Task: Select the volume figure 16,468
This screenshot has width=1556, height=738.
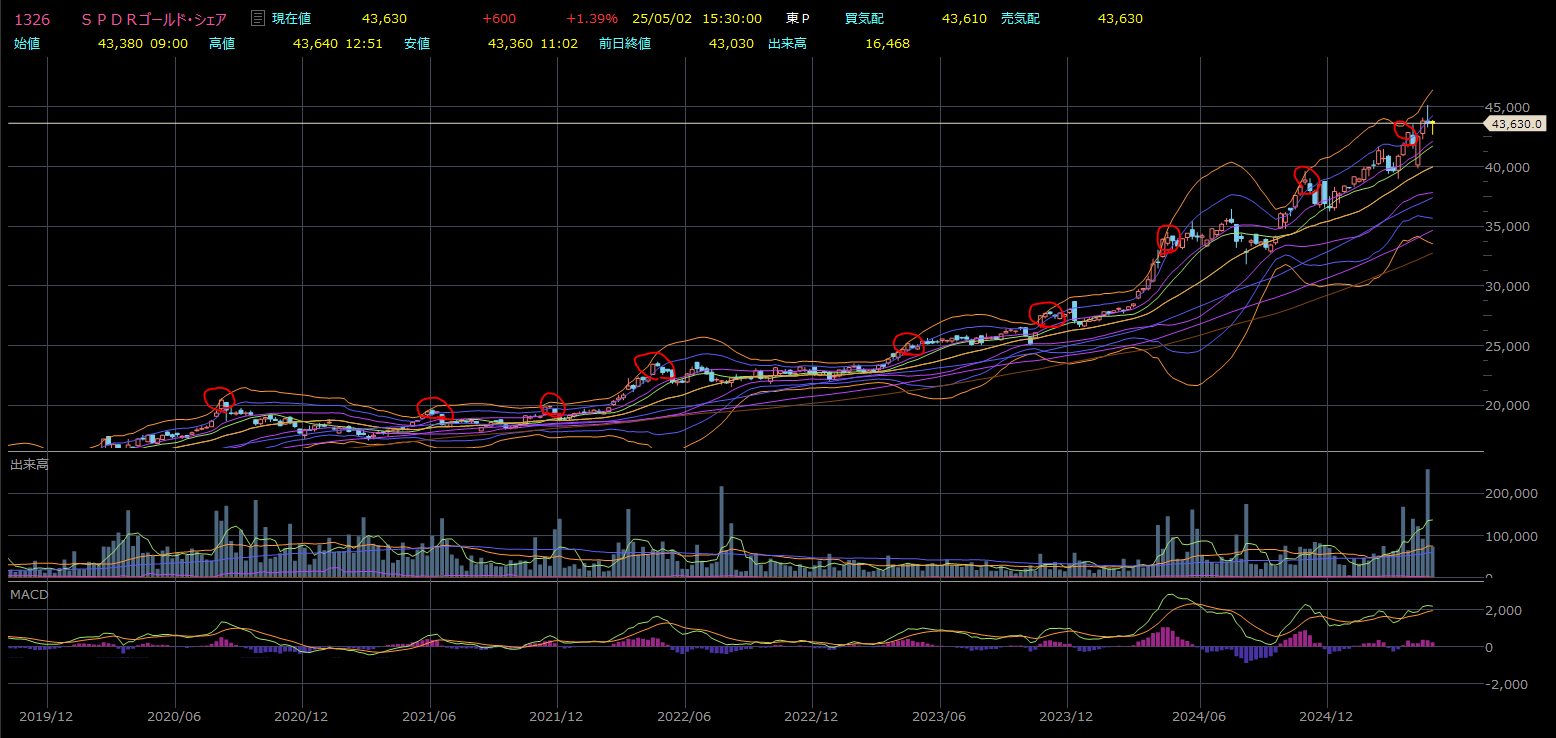Action: click(887, 44)
